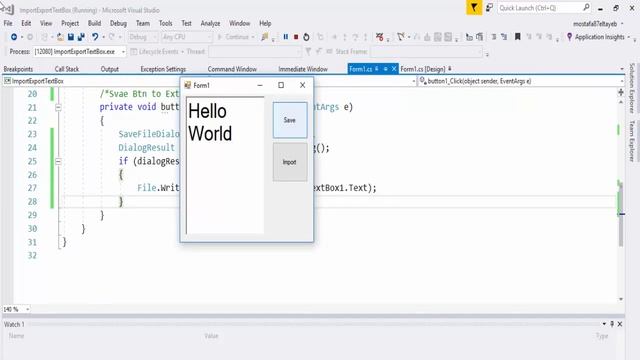Click the feedback icon beside Quick Launch
The image size is (640, 360).
pyautogui.click(x=489, y=7)
